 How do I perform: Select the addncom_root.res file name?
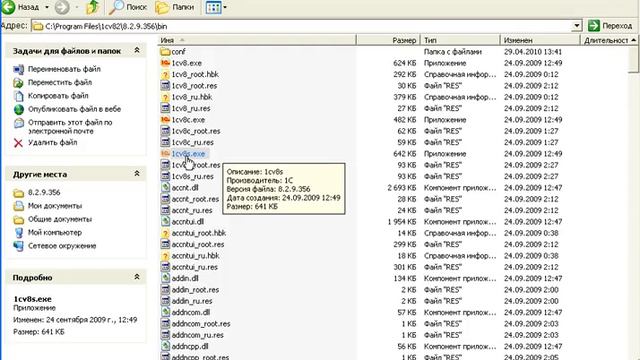[201, 324]
